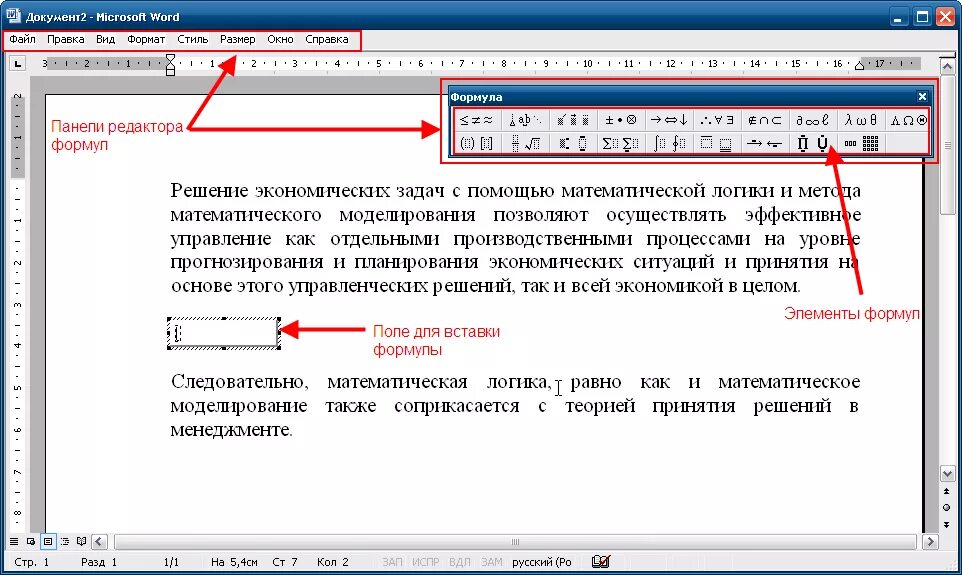Open the relational symbols palette (≤≠≈)

pos(476,120)
